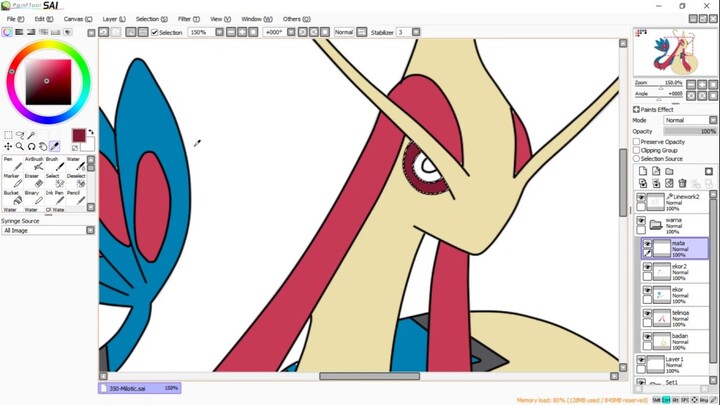
Task: Toggle visibility of ekor2 layer
Action: point(647,267)
